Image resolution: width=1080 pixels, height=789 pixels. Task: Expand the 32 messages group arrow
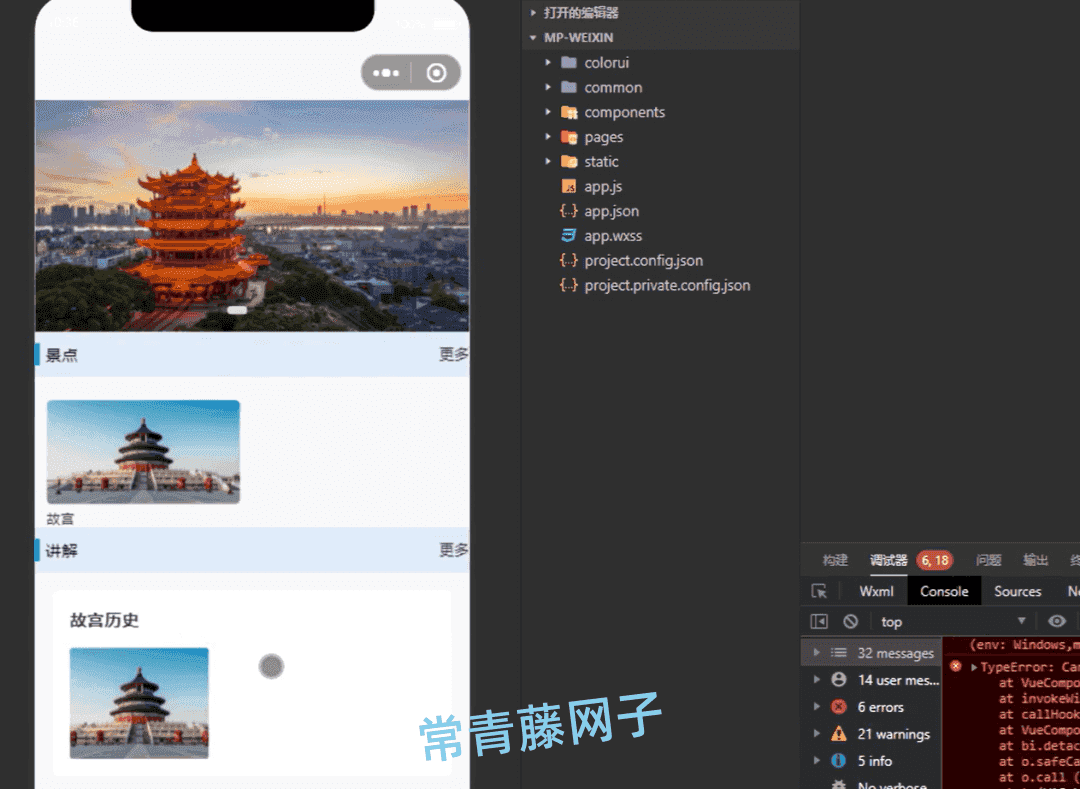click(816, 653)
